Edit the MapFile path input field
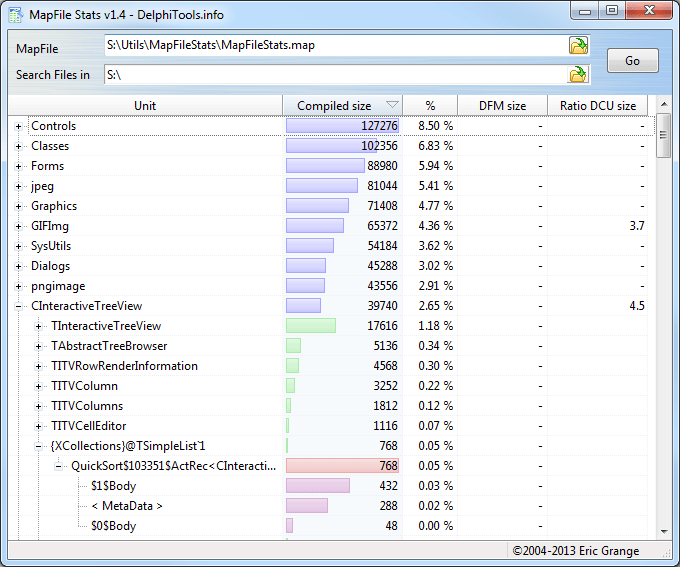The width and height of the screenshot is (680, 567). [x=336, y=45]
